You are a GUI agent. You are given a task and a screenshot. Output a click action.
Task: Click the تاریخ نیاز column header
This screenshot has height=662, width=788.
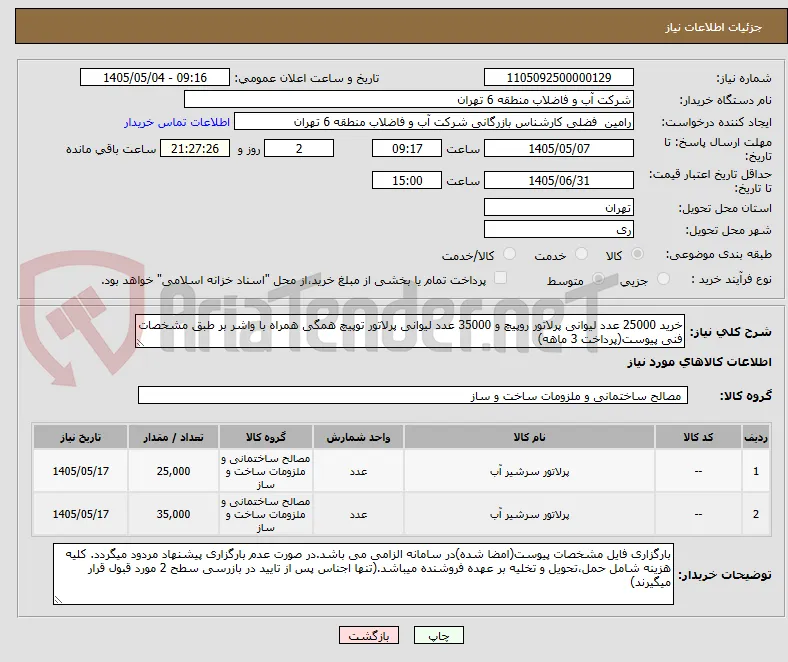pos(80,437)
